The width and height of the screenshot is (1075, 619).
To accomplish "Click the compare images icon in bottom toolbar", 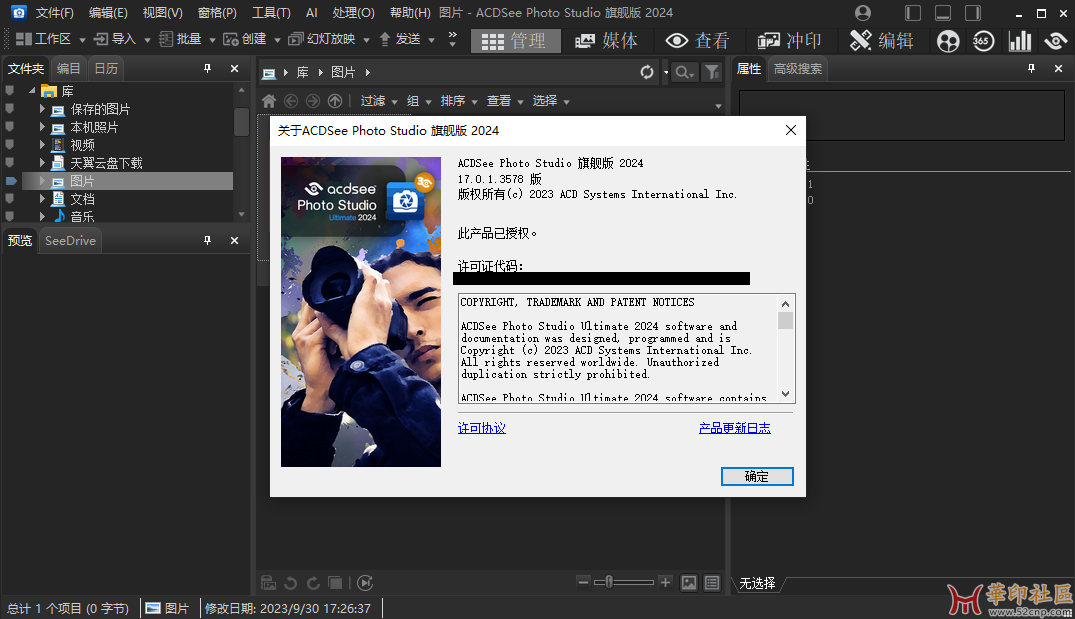I will point(335,583).
